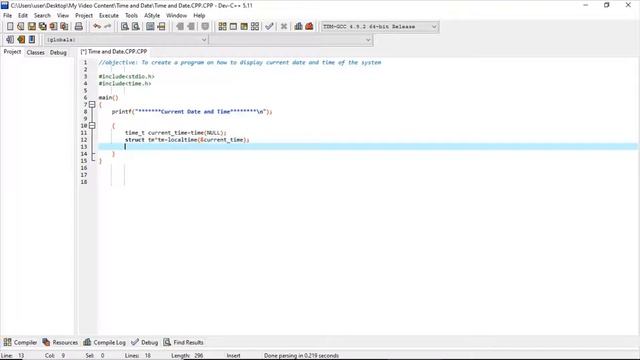
Task: Stop execution using X icon
Action: coord(284,27)
